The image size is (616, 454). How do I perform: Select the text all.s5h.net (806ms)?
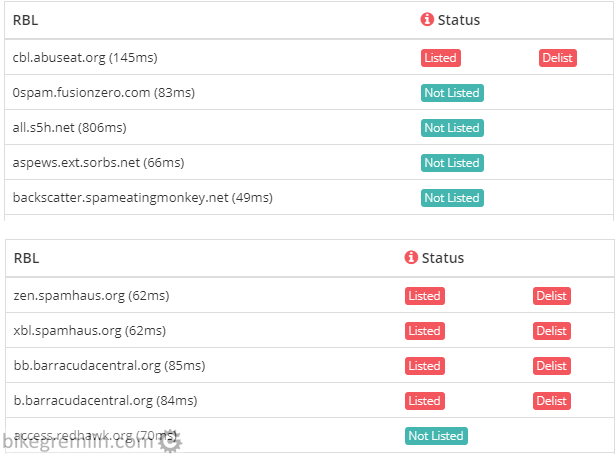pyautogui.click(x=70, y=128)
